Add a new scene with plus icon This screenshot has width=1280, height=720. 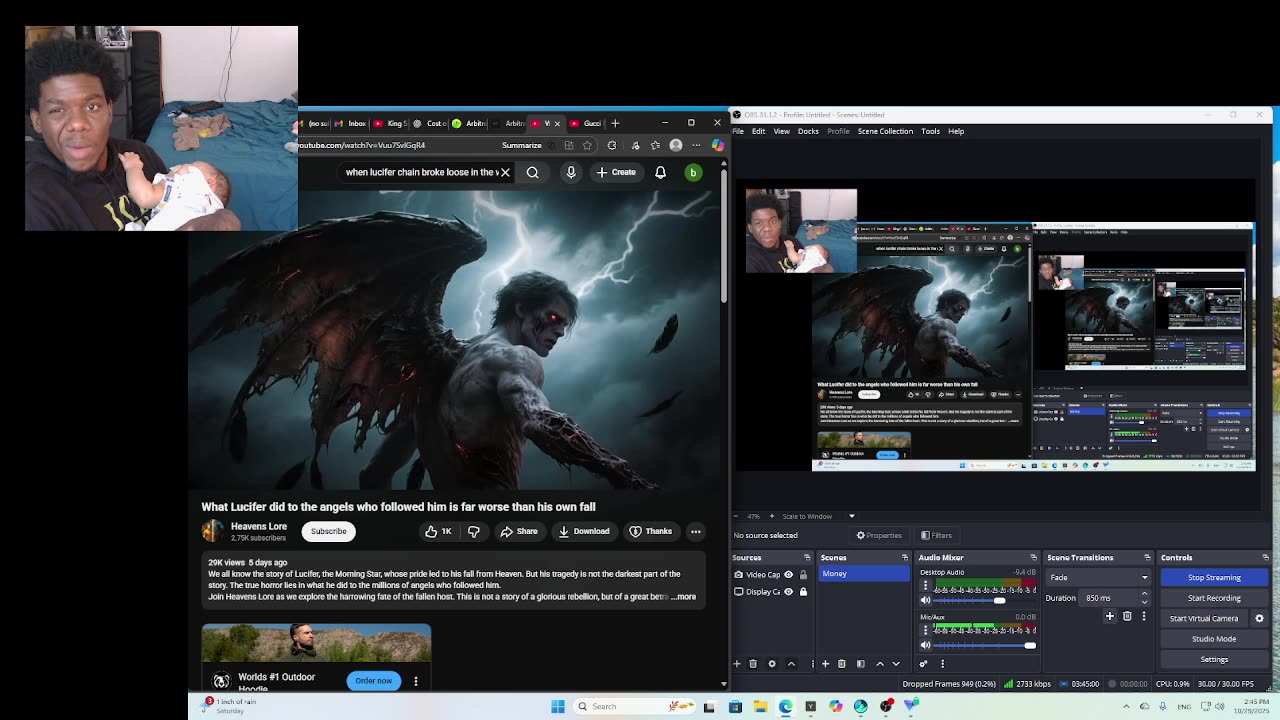825,663
